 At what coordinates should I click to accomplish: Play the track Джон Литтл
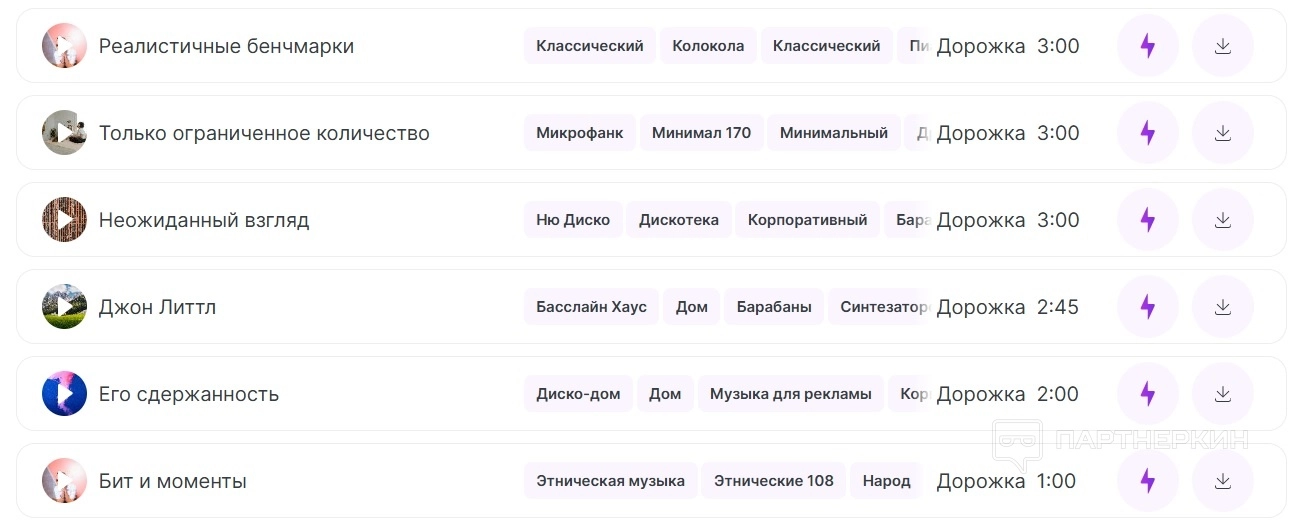[64, 307]
